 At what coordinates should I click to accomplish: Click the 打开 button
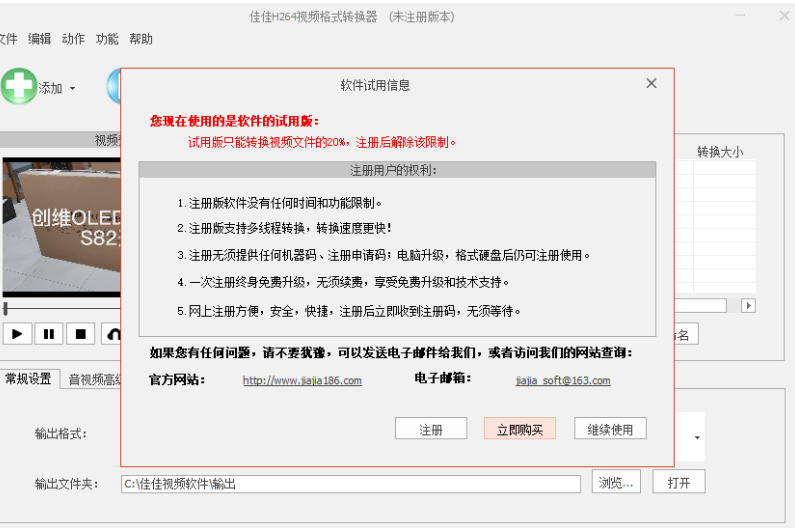coord(678,481)
